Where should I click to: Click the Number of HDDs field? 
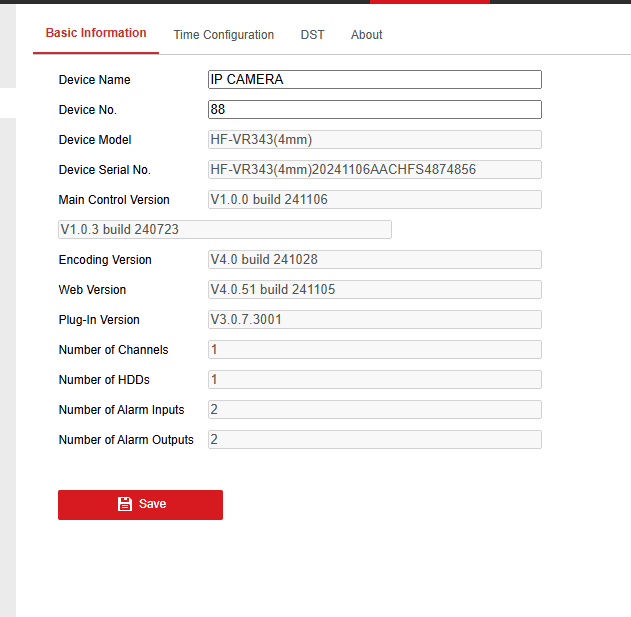click(374, 380)
